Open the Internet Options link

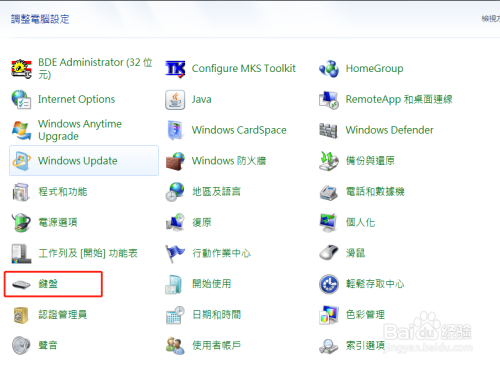[76, 99]
